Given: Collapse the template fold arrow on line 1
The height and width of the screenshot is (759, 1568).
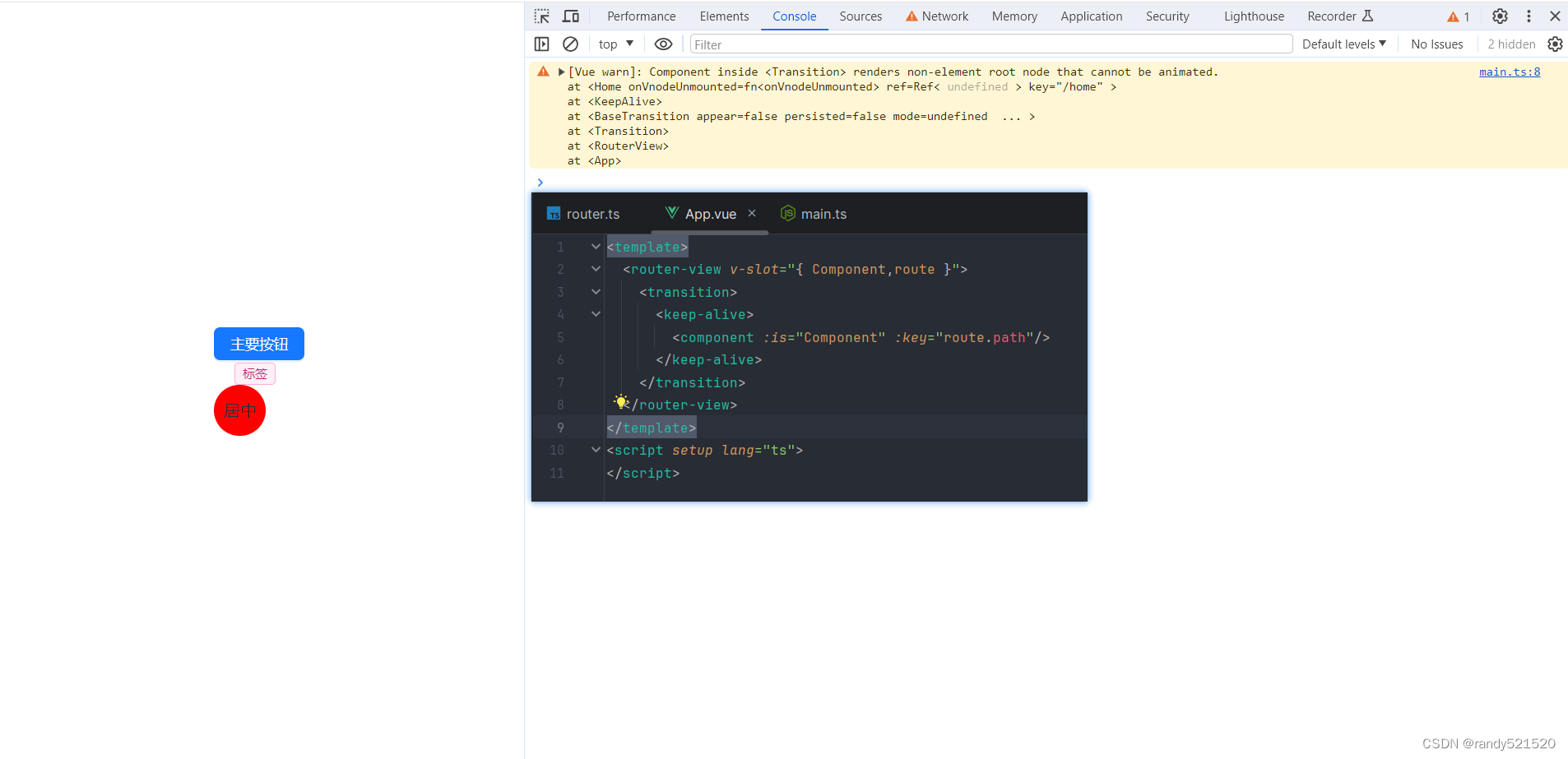Looking at the screenshot, I should [596, 247].
